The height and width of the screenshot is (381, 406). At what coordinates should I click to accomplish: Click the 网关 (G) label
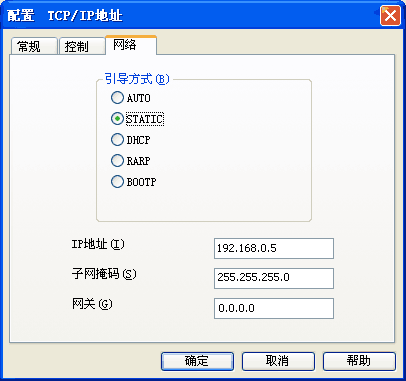(x=92, y=304)
